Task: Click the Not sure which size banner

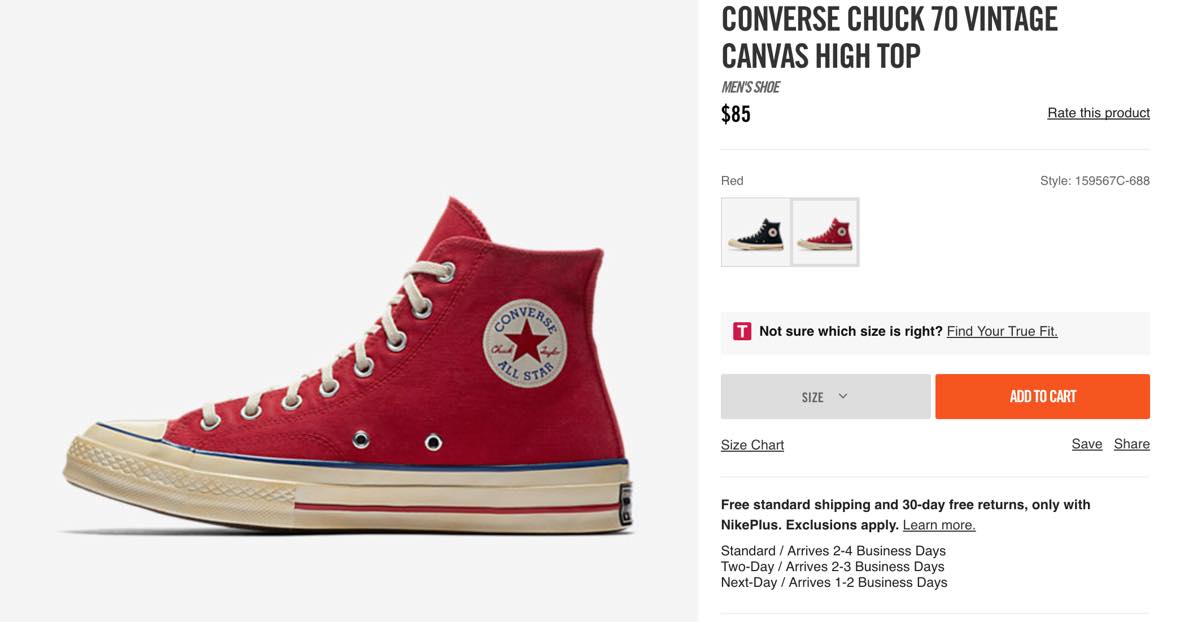Action: tap(935, 333)
